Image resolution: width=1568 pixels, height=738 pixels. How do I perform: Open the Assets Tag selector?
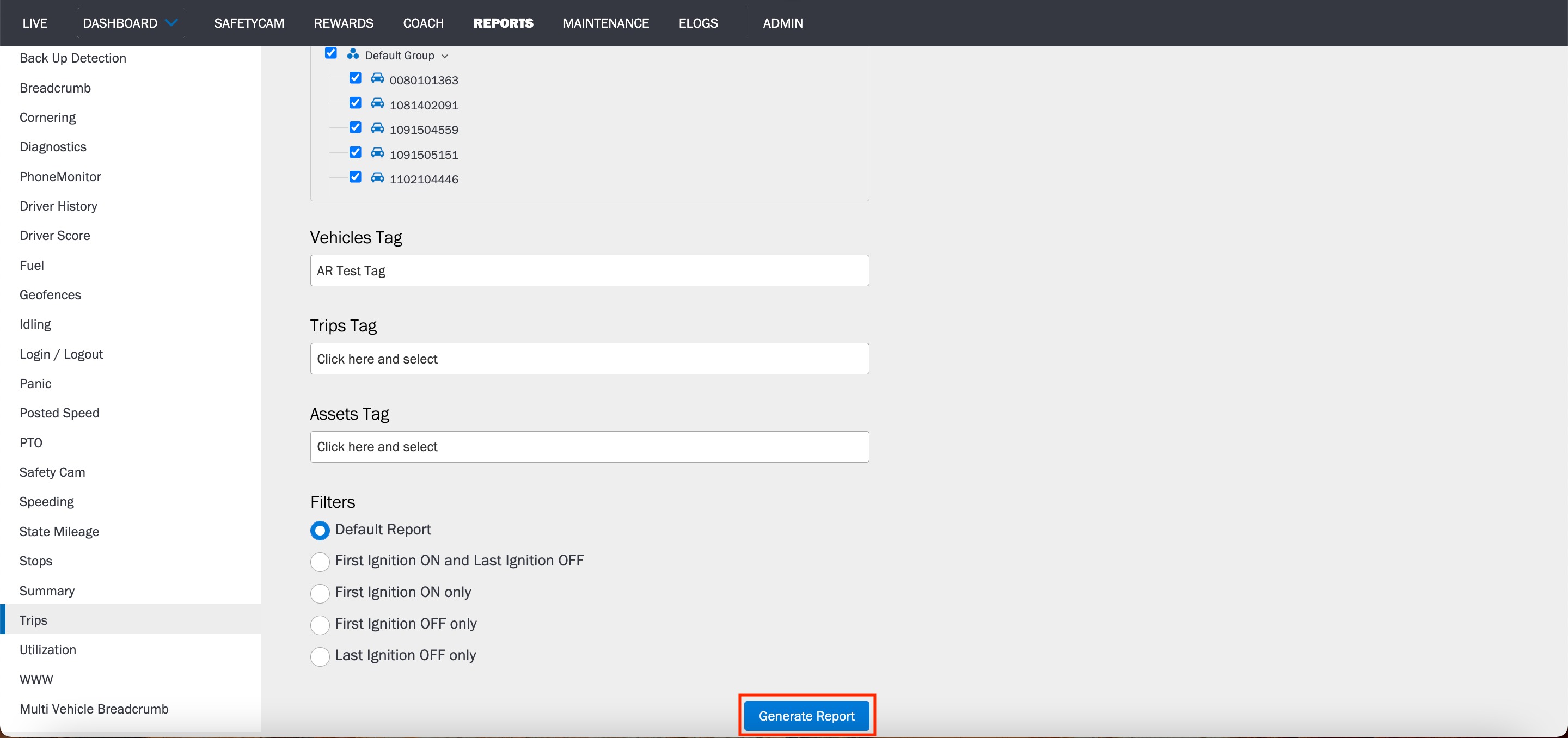[589, 447]
